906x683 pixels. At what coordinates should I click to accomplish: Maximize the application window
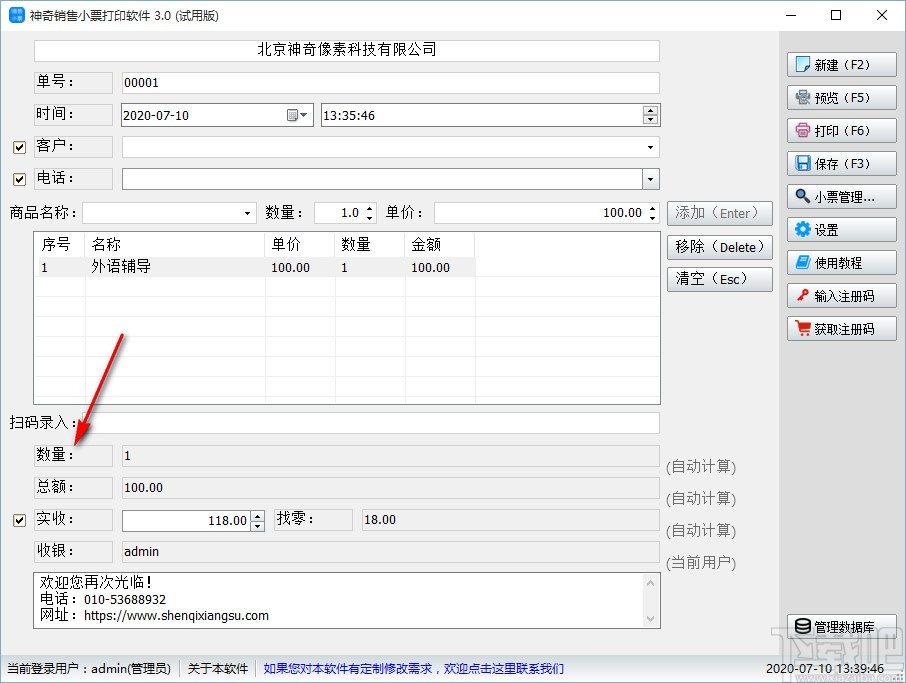[x=836, y=15]
